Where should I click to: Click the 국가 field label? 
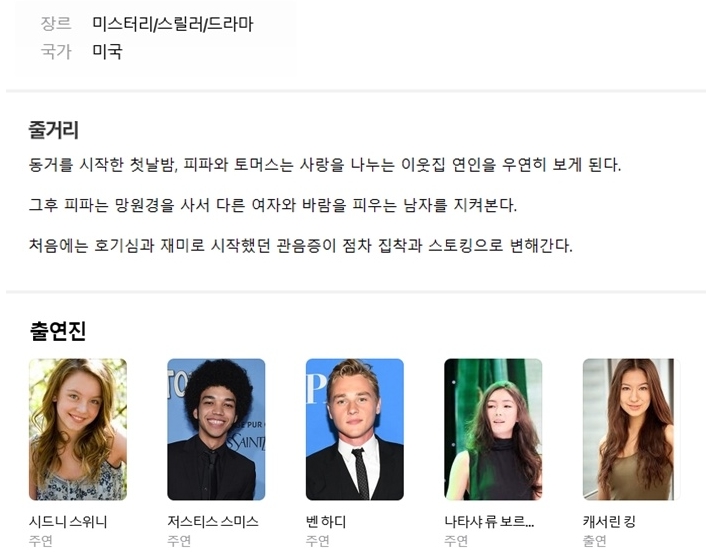click(x=56, y=51)
